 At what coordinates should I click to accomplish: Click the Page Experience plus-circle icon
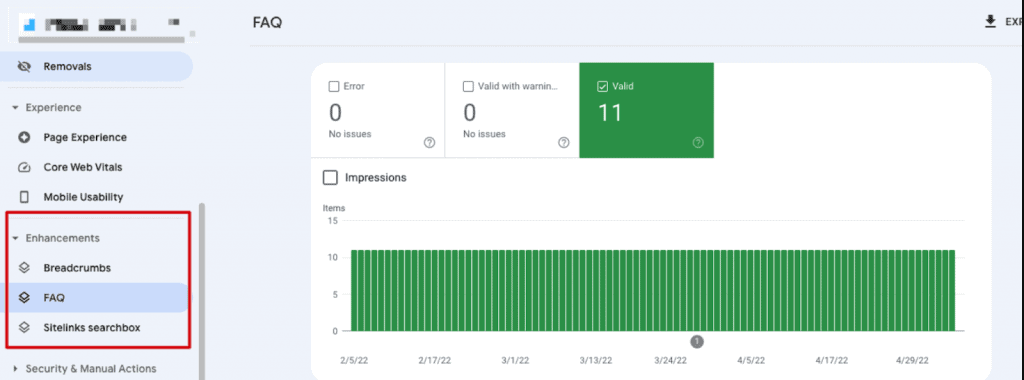point(24,137)
